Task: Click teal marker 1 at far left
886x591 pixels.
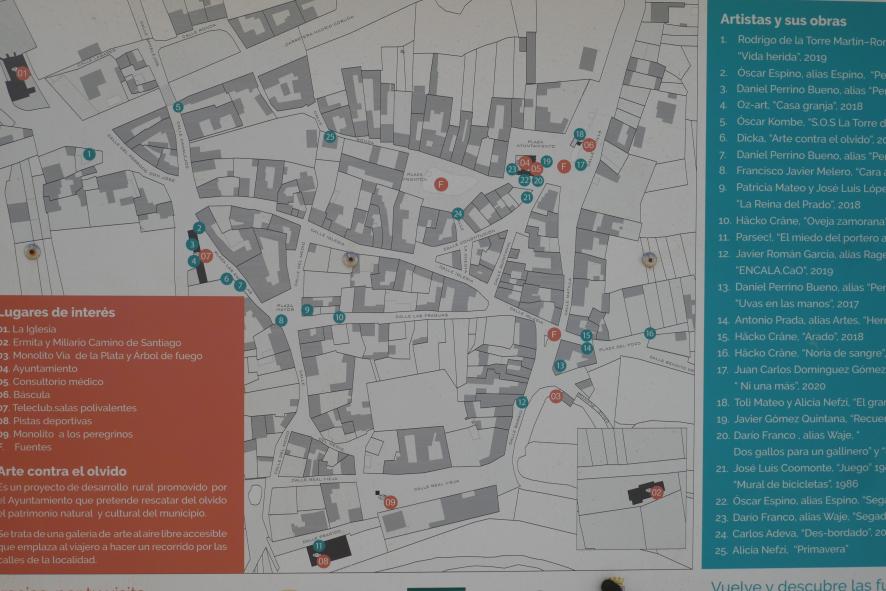Action: tap(89, 154)
